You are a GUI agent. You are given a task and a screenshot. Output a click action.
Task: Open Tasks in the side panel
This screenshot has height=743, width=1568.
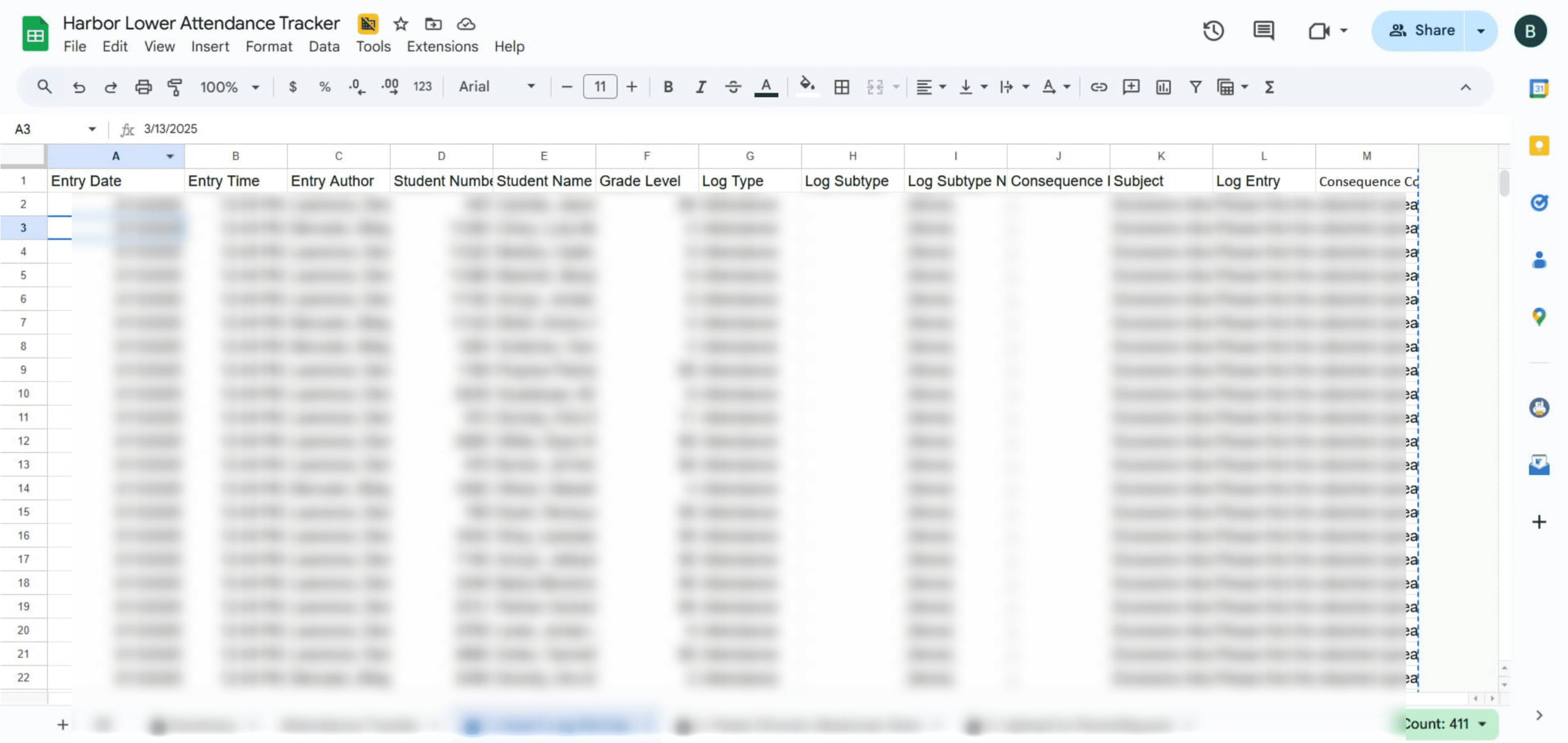pos(1539,202)
